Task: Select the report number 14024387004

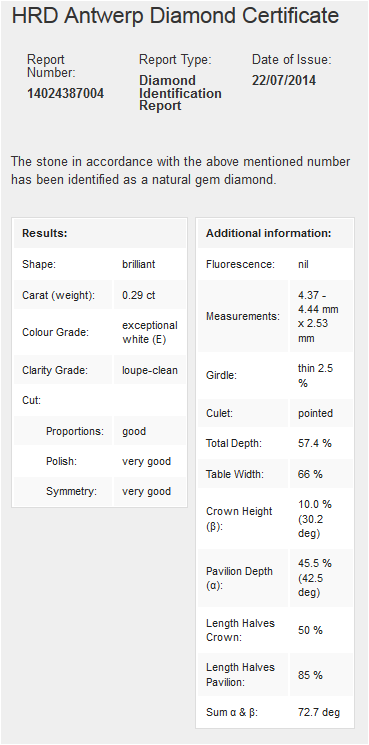Action: coord(65,93)
